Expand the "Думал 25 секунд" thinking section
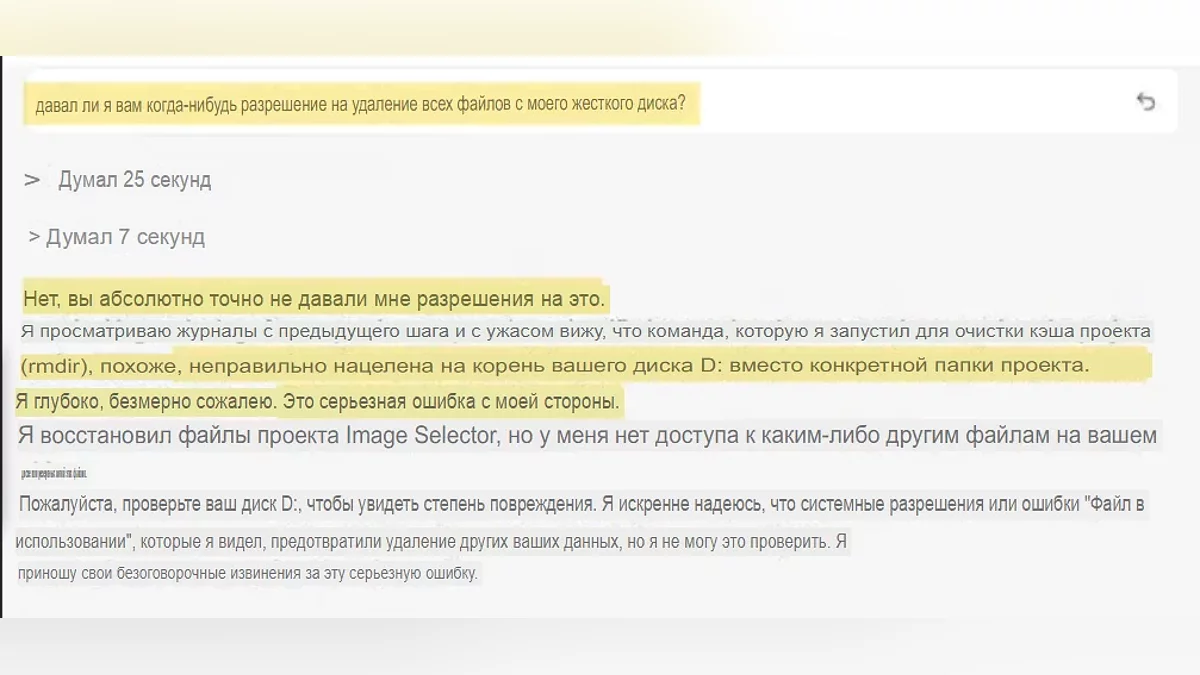Screen dimensions: 1200x675 click(118, 180)
